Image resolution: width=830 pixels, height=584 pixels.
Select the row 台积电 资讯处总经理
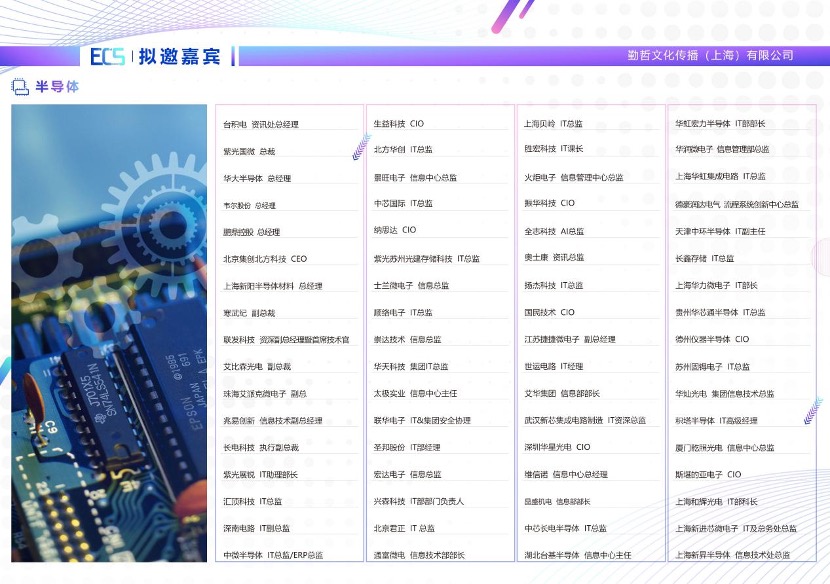click(261, 124)
